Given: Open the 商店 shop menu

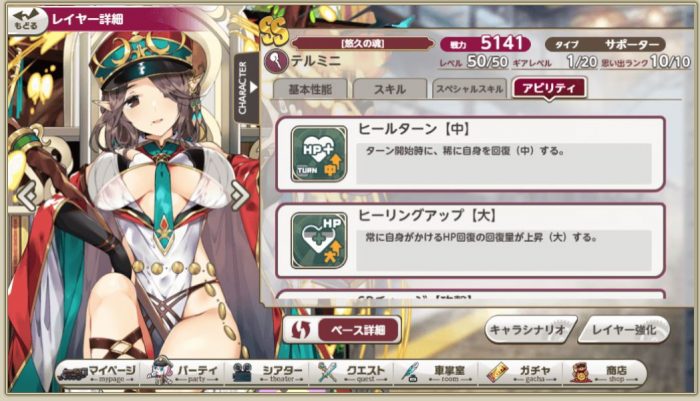Looking at the screenshot, I should click(x=601, y=372).
